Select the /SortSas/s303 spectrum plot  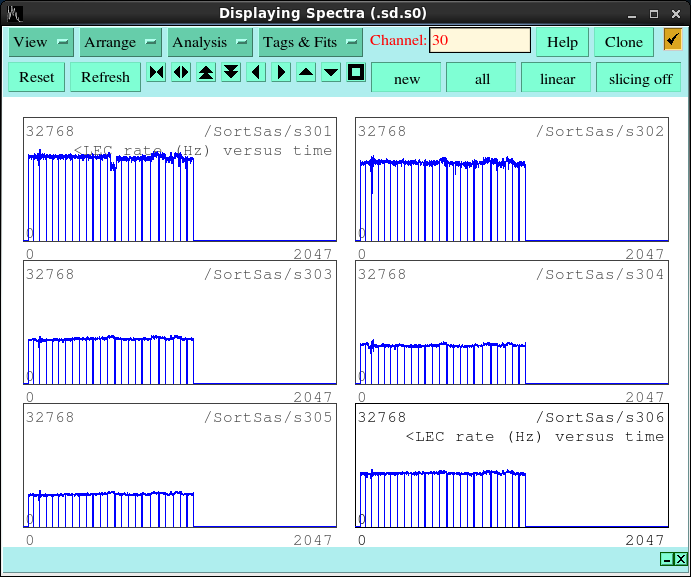tap(180, 322)
